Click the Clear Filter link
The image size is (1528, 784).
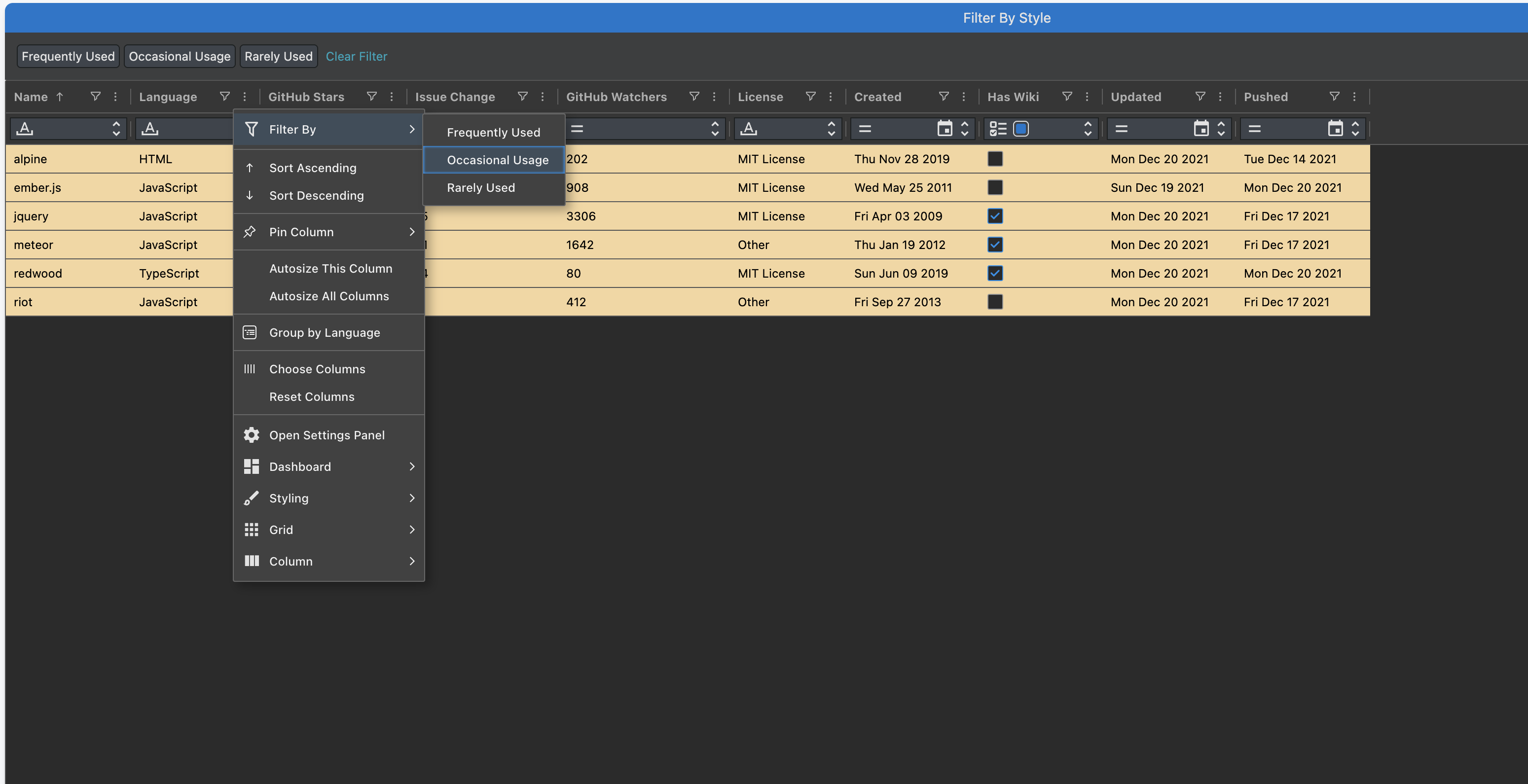point(356,56)
